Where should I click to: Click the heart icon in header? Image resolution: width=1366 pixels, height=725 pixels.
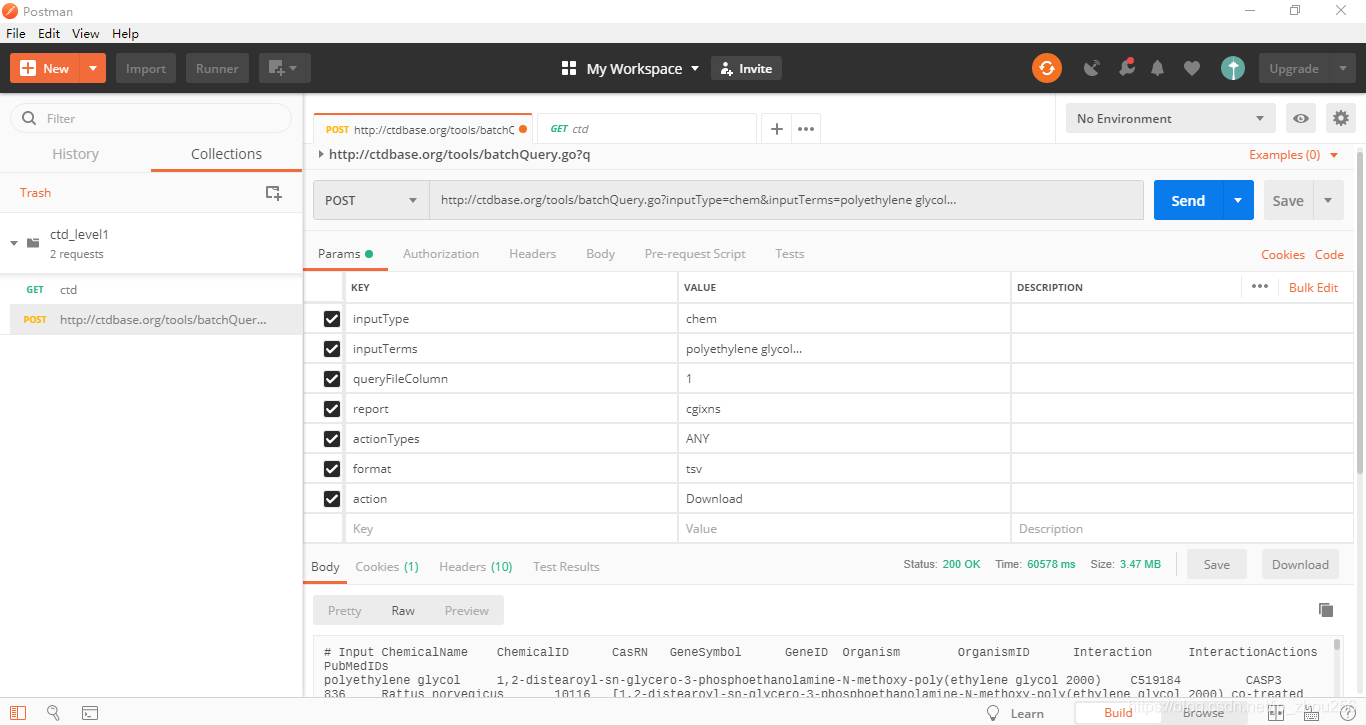(1192, 68)
